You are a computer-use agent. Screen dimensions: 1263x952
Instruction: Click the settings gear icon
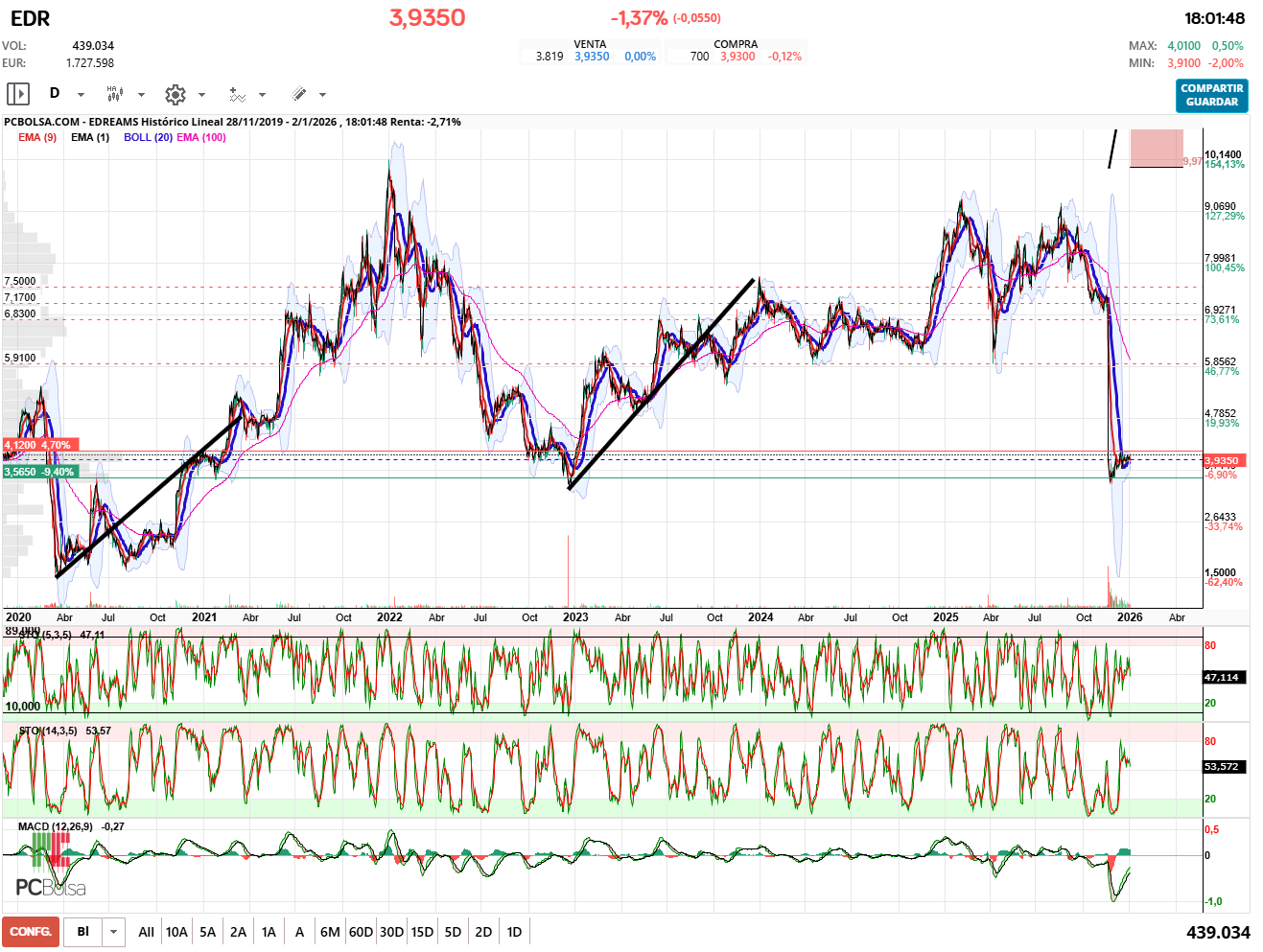point(175,94)
